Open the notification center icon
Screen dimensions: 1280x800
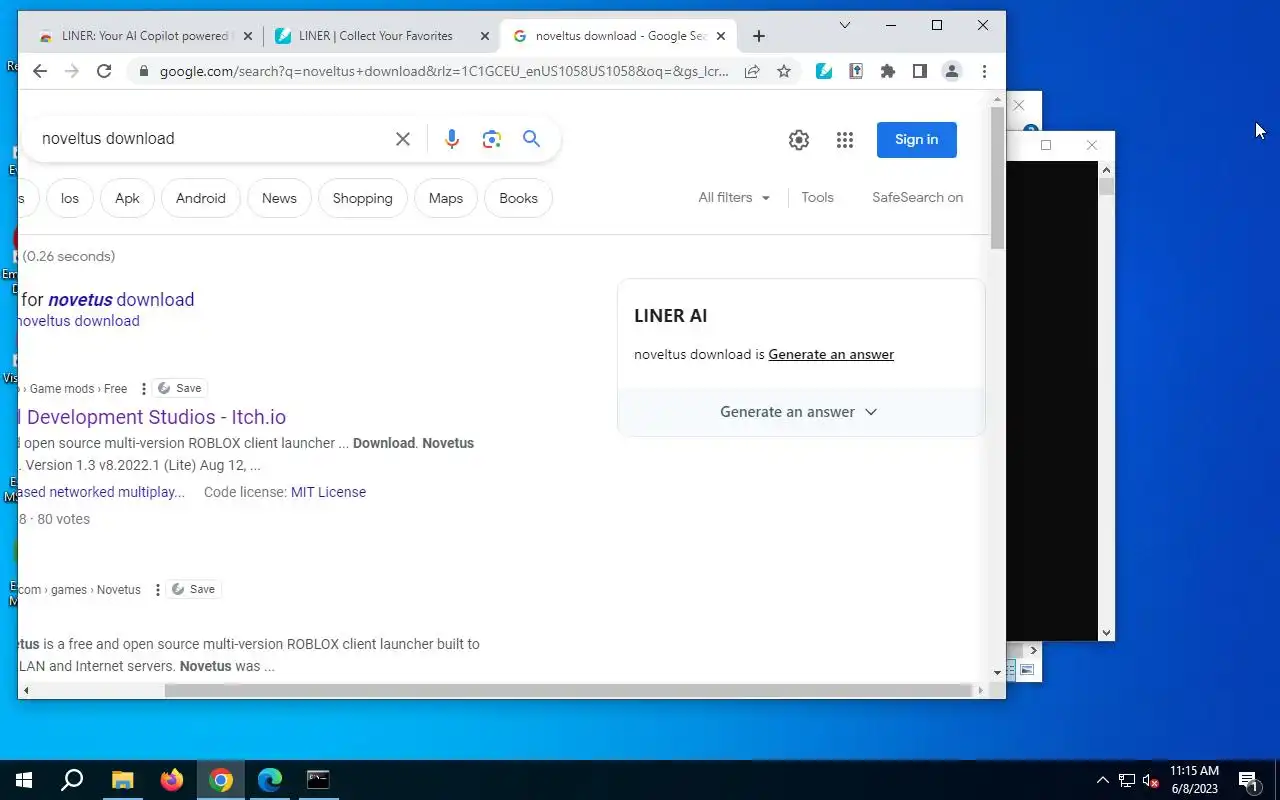[1248, 781]
